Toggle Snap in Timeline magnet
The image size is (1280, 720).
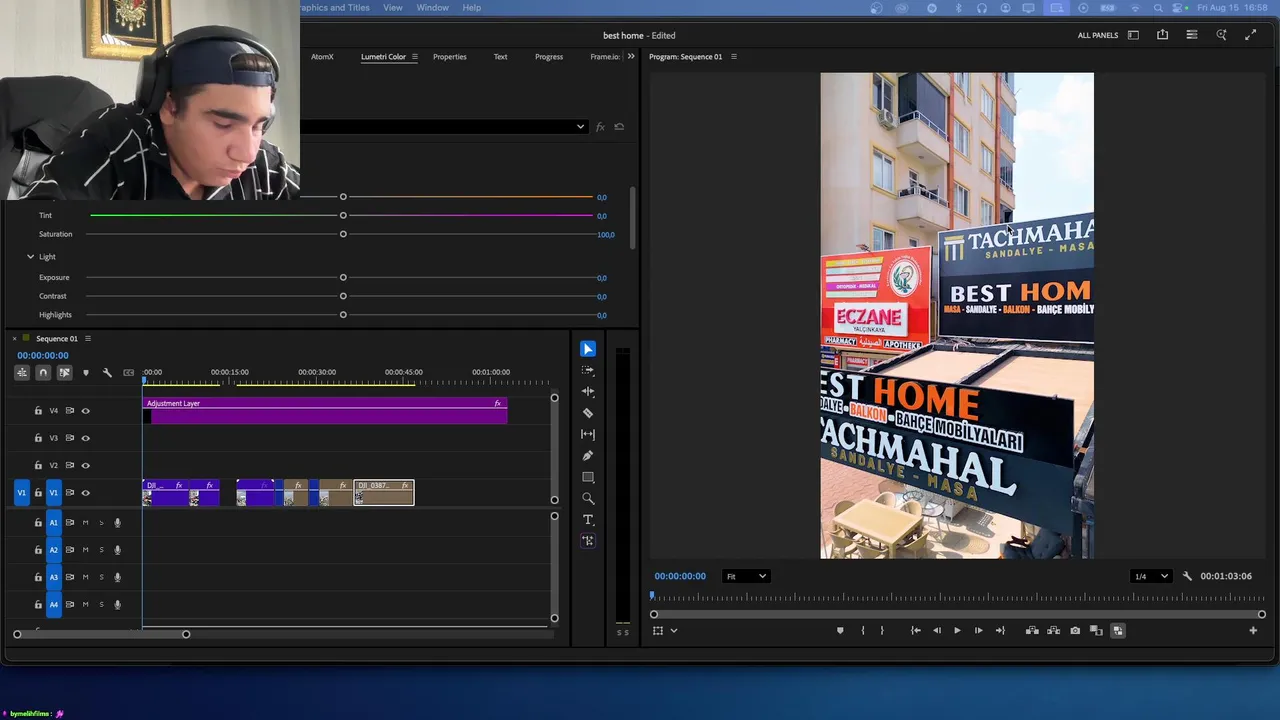click(x=43, y=373)
